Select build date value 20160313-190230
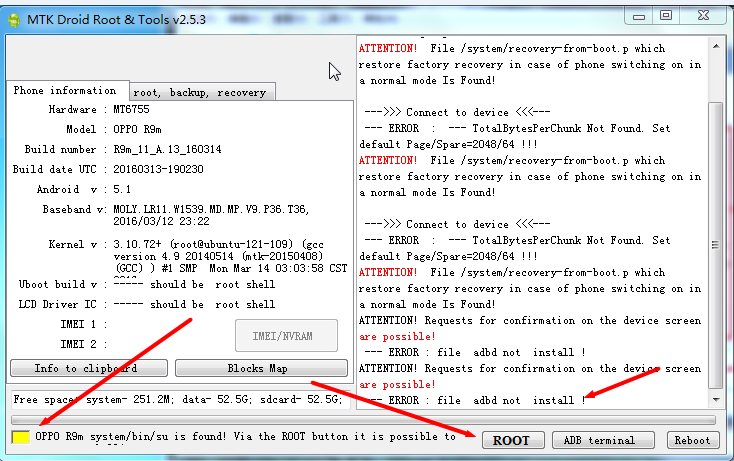 tap(158, 169)
